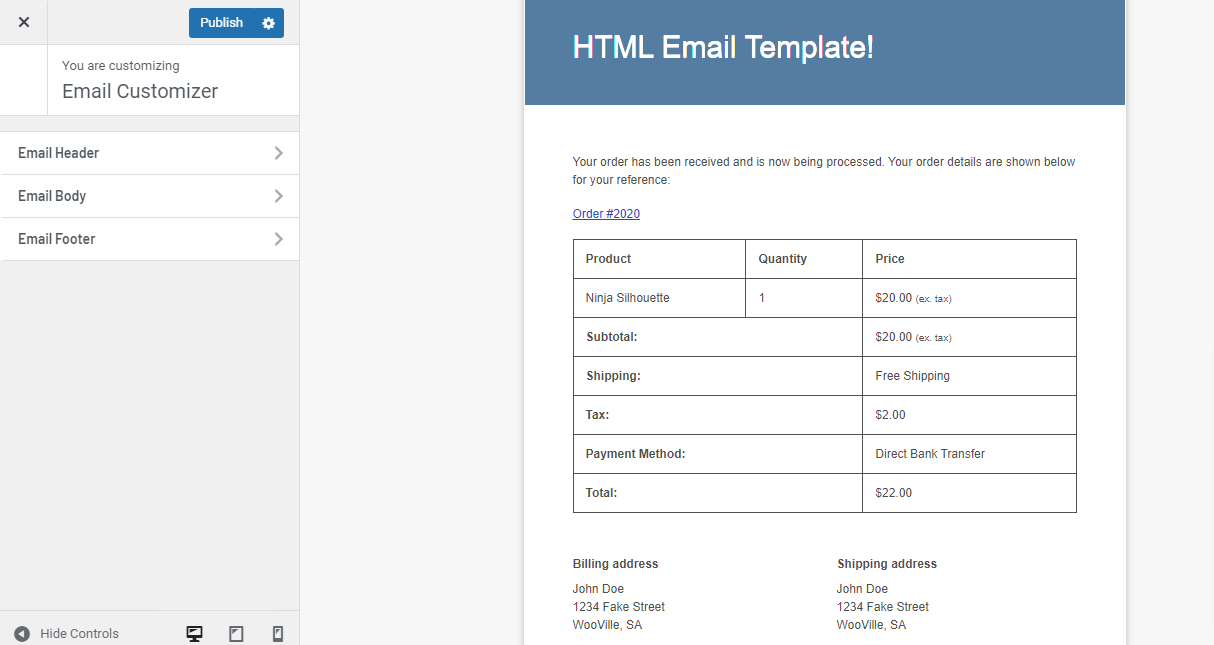Viewport: 1214px width, 645px height.
Task: Click the Tax: row label
Action: (597, 415)
